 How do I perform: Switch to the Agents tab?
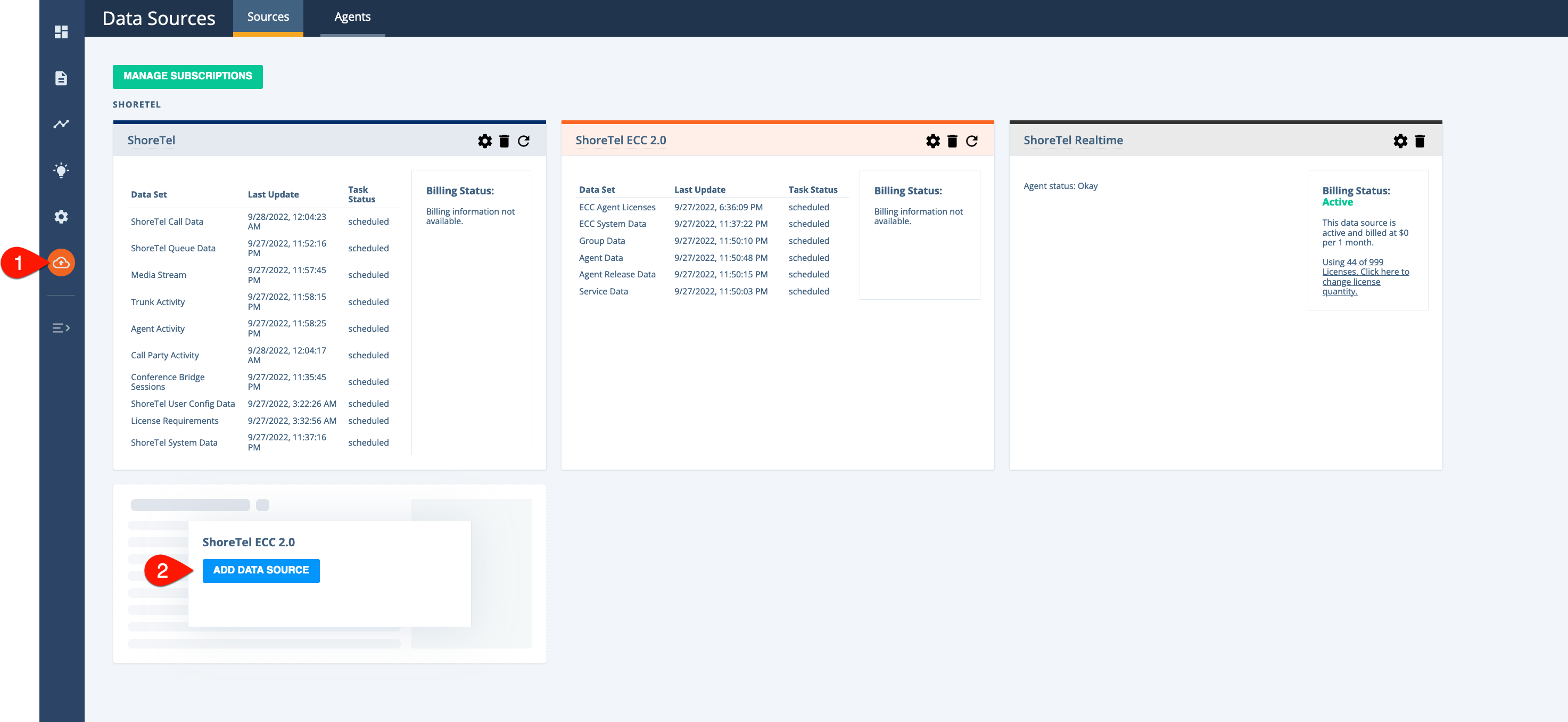pyautogui.click(x=352, y=18)
